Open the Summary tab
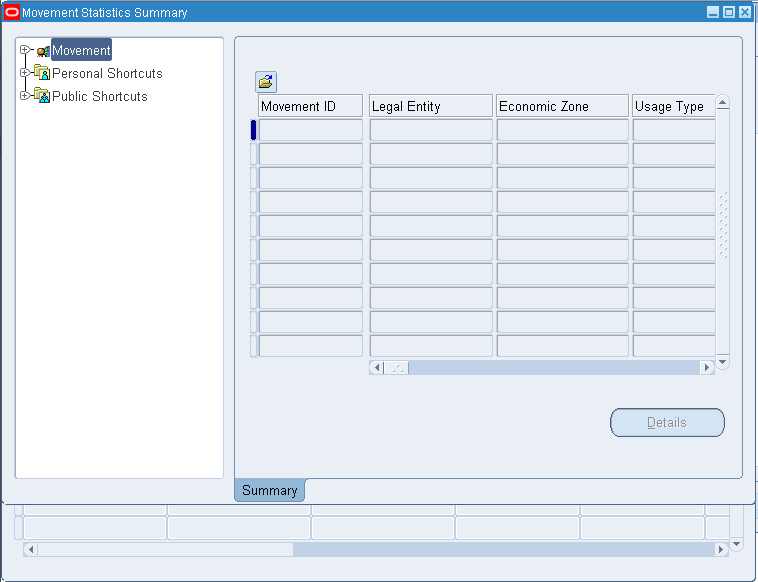Viewport: 758px width, 582px height. point(270,490)
